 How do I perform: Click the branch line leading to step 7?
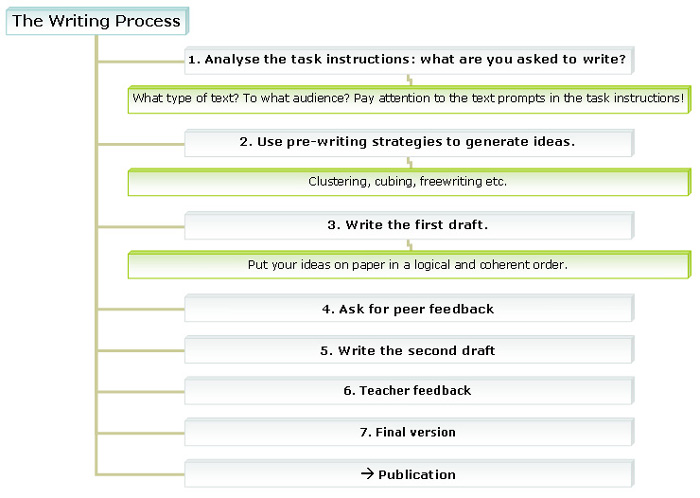[141, 433]
